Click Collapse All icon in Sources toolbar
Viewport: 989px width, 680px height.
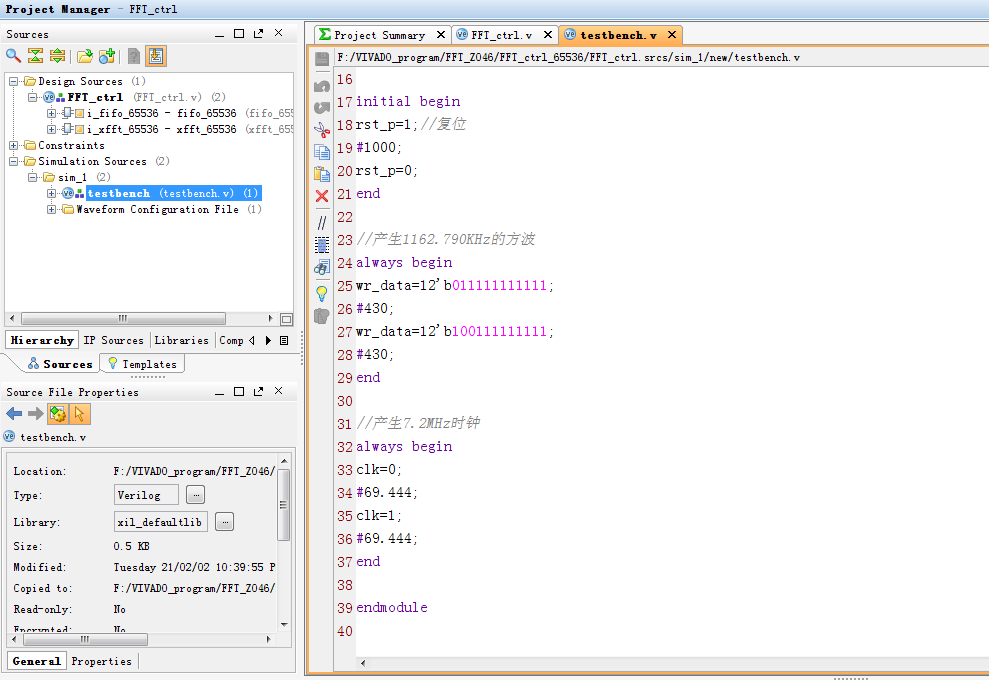click(x=36, y=56)
